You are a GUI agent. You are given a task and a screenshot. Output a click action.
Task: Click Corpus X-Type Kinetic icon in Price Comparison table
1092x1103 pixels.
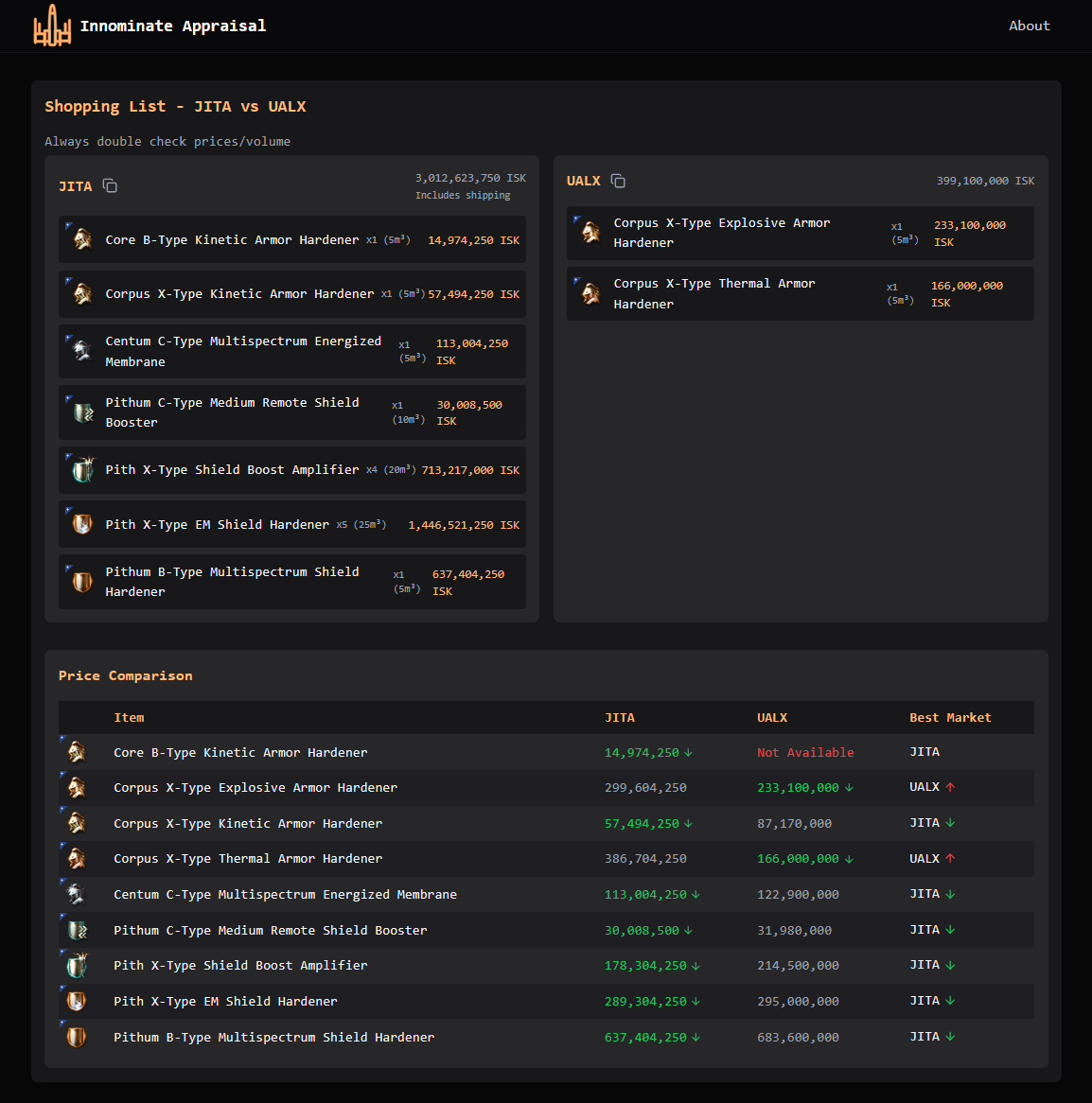tap(77, 823)
